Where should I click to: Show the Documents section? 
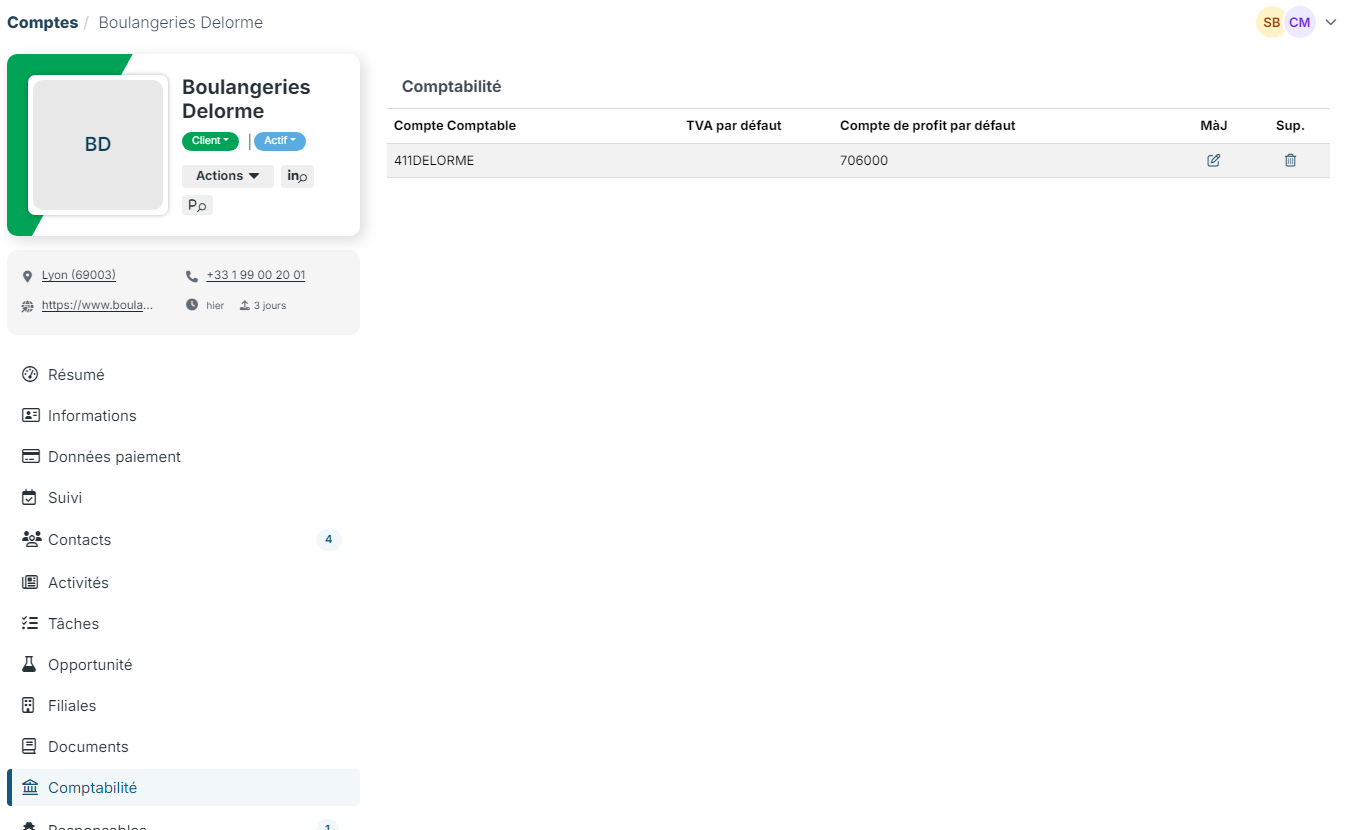tap(183, 747)
